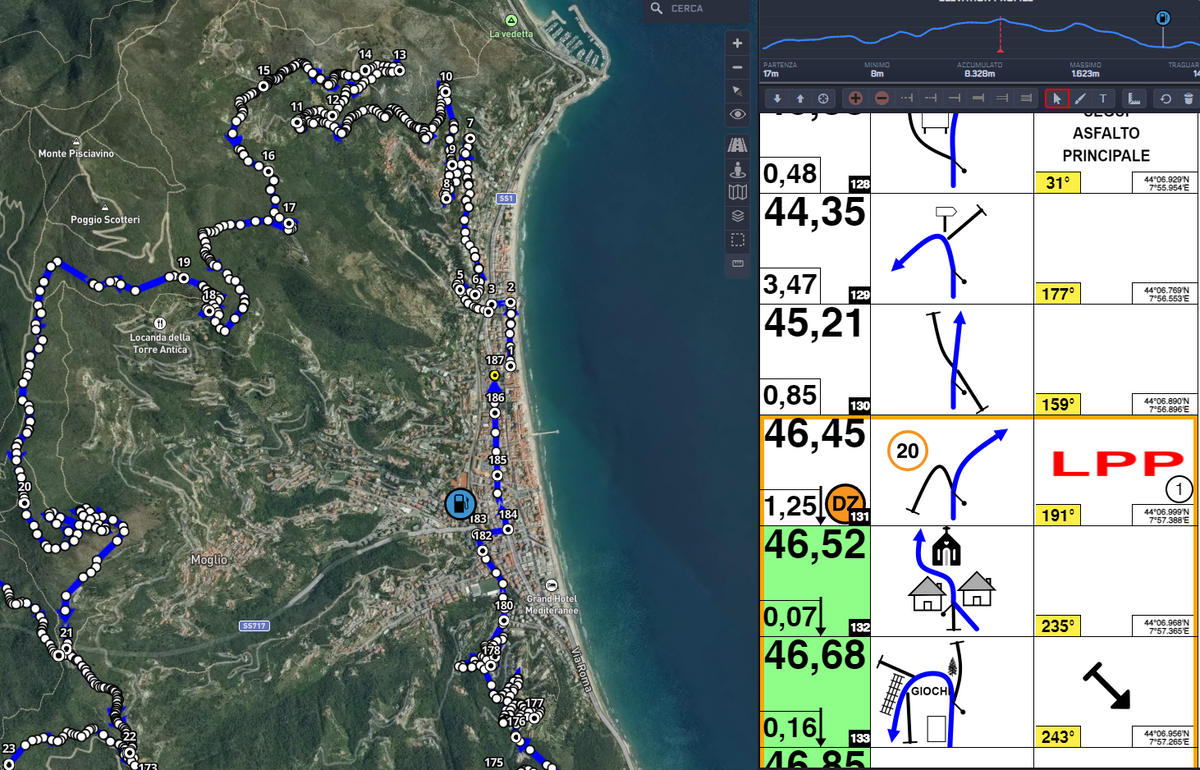Select the fourth thick track style icon
1200x770 pixels.
(x=978, y=99)
